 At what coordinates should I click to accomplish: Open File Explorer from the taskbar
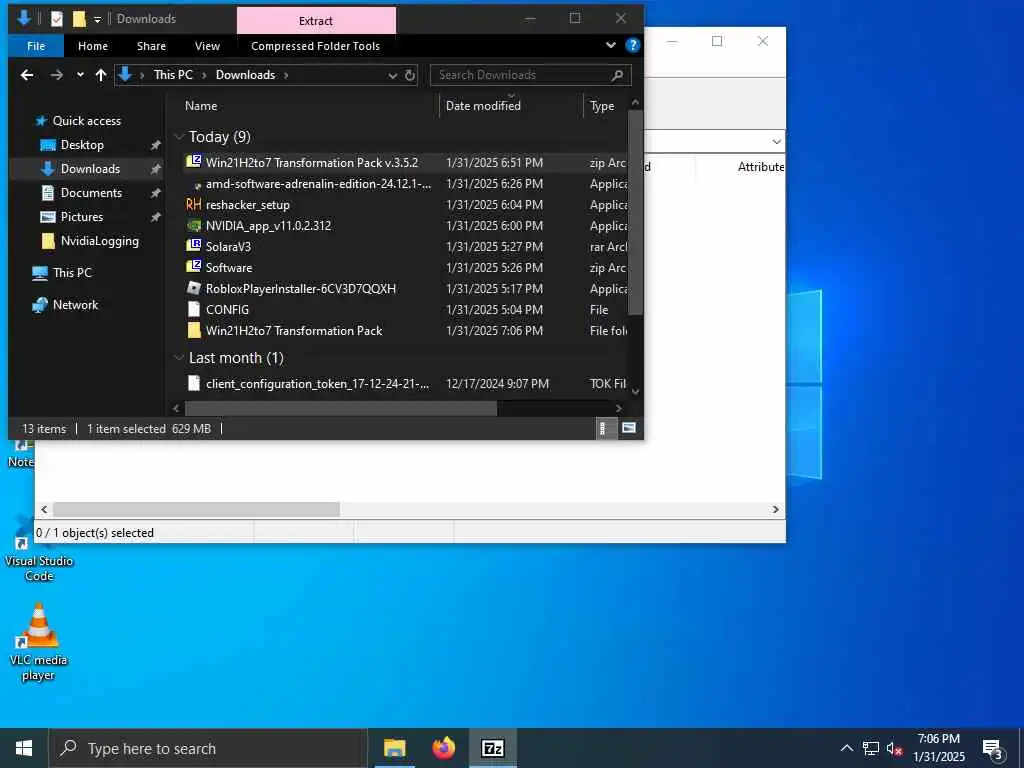(394, 748)
